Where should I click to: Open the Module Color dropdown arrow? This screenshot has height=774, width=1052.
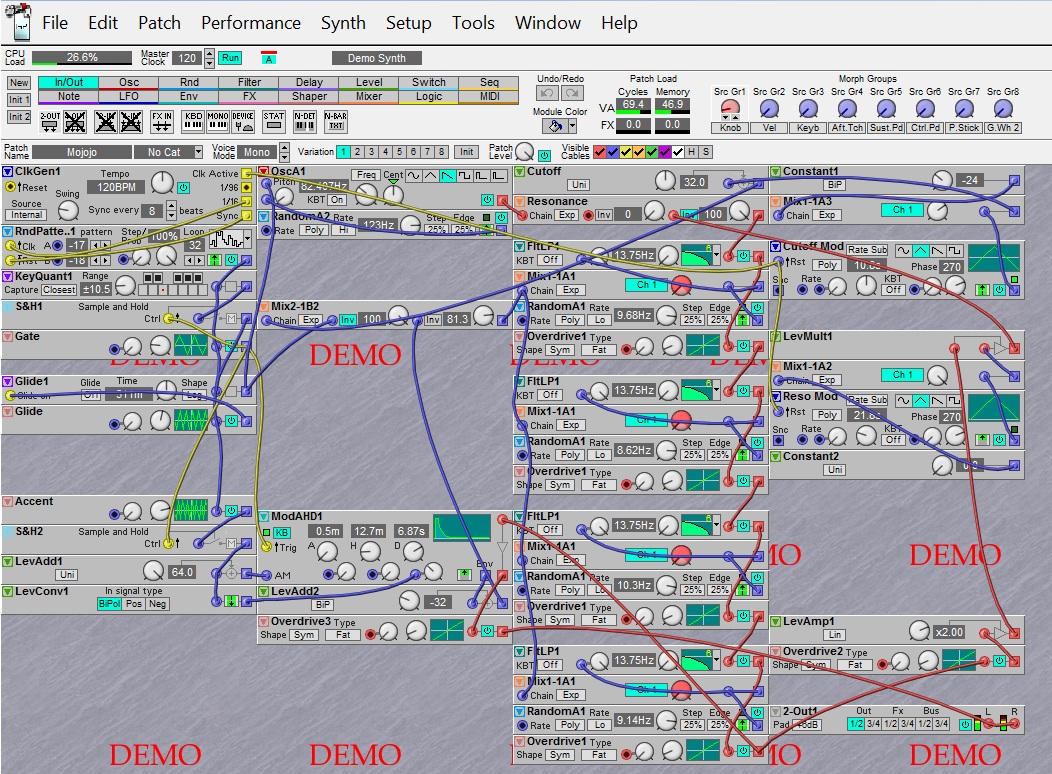tap(572, 125)
